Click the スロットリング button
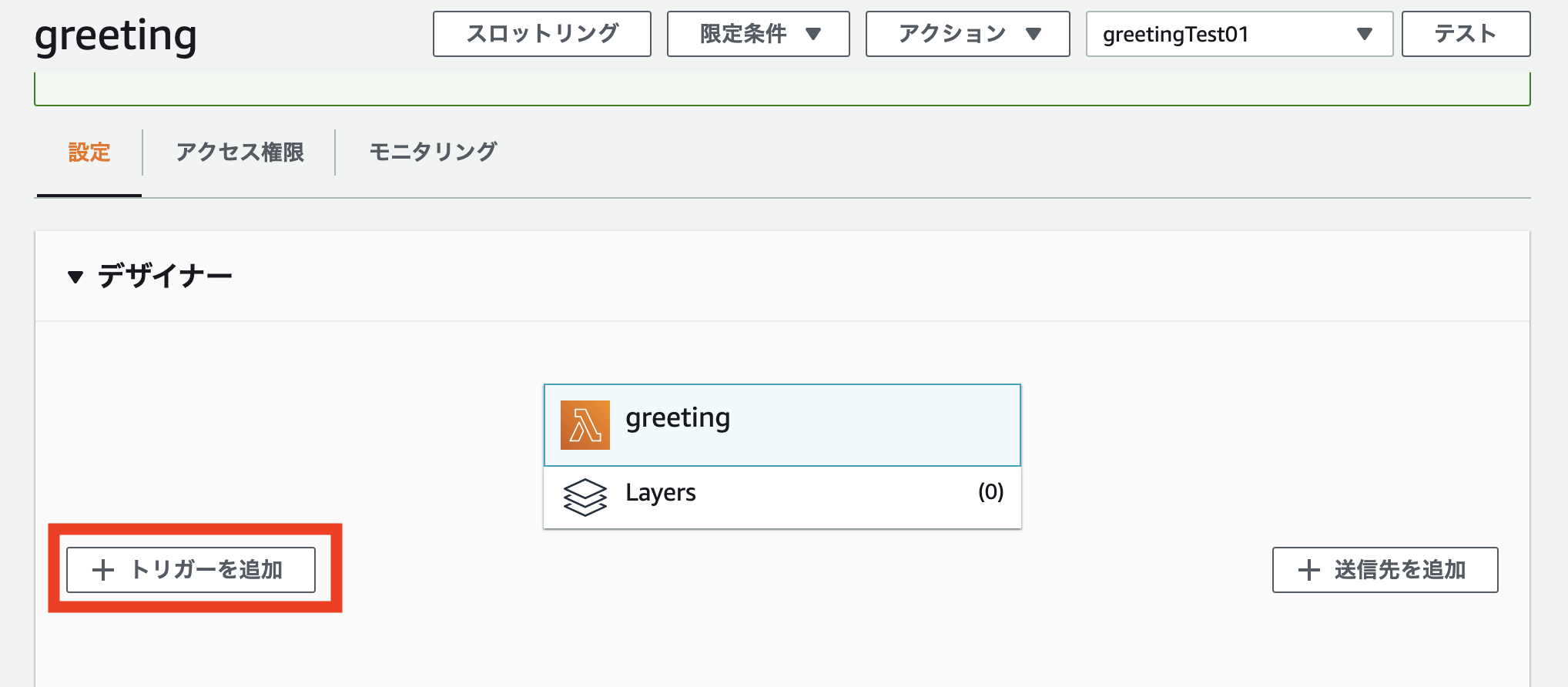The image size is (1568, 687). (x=542, y=34)
